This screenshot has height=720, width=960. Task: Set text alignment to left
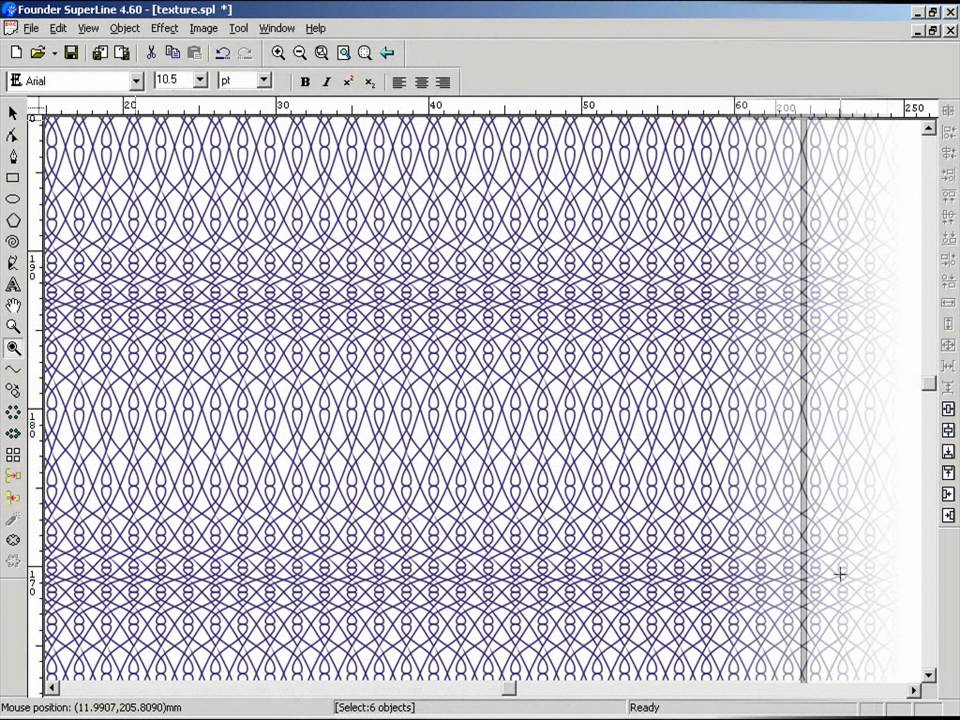(399, 81)
